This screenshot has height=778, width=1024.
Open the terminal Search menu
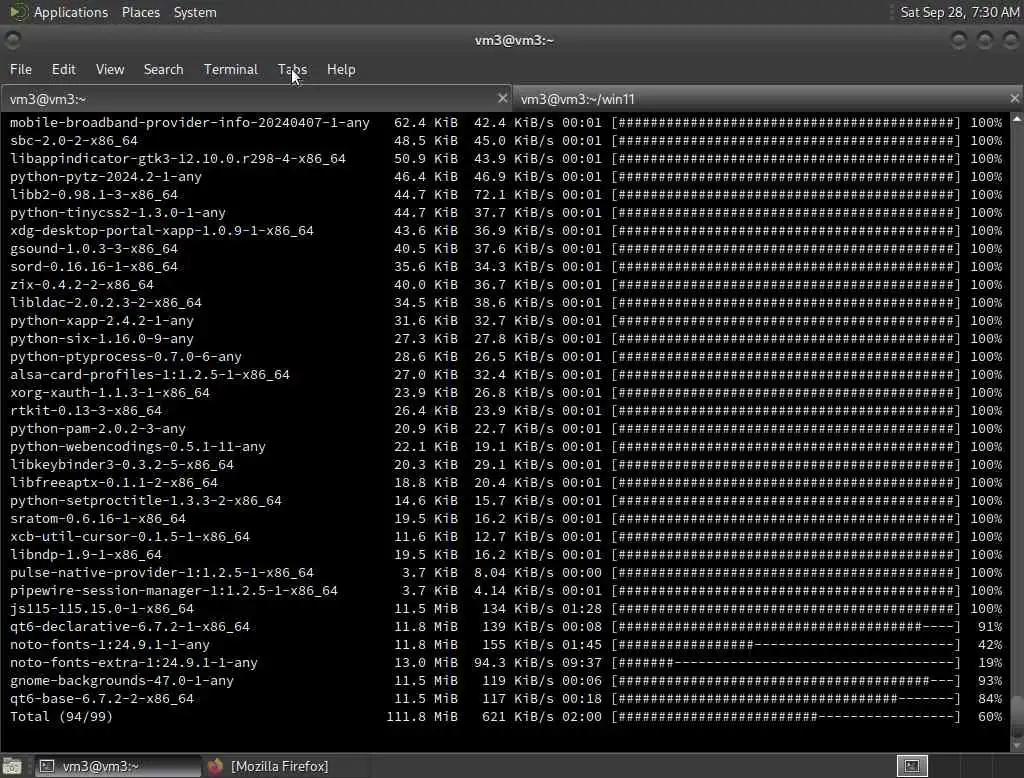click(x=163, y=69)
